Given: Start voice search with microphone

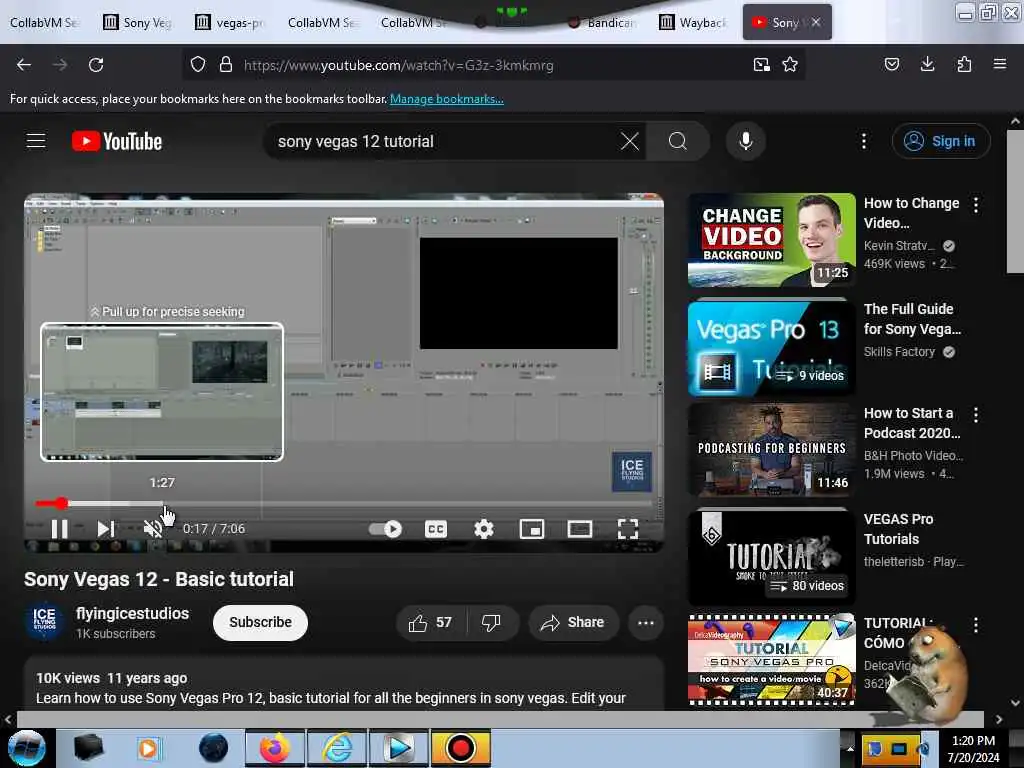Looking at the screenshot, I should [x=746, y=141].
